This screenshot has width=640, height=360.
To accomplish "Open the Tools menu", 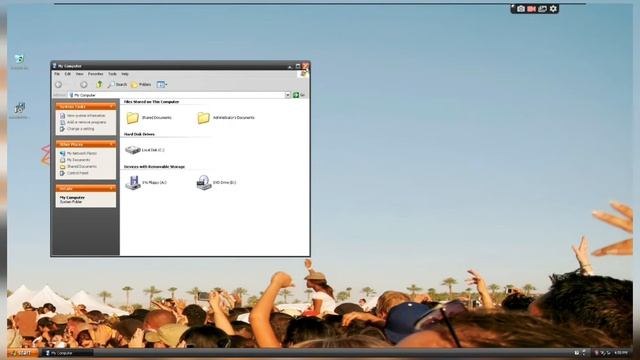I will pos(112,74).
